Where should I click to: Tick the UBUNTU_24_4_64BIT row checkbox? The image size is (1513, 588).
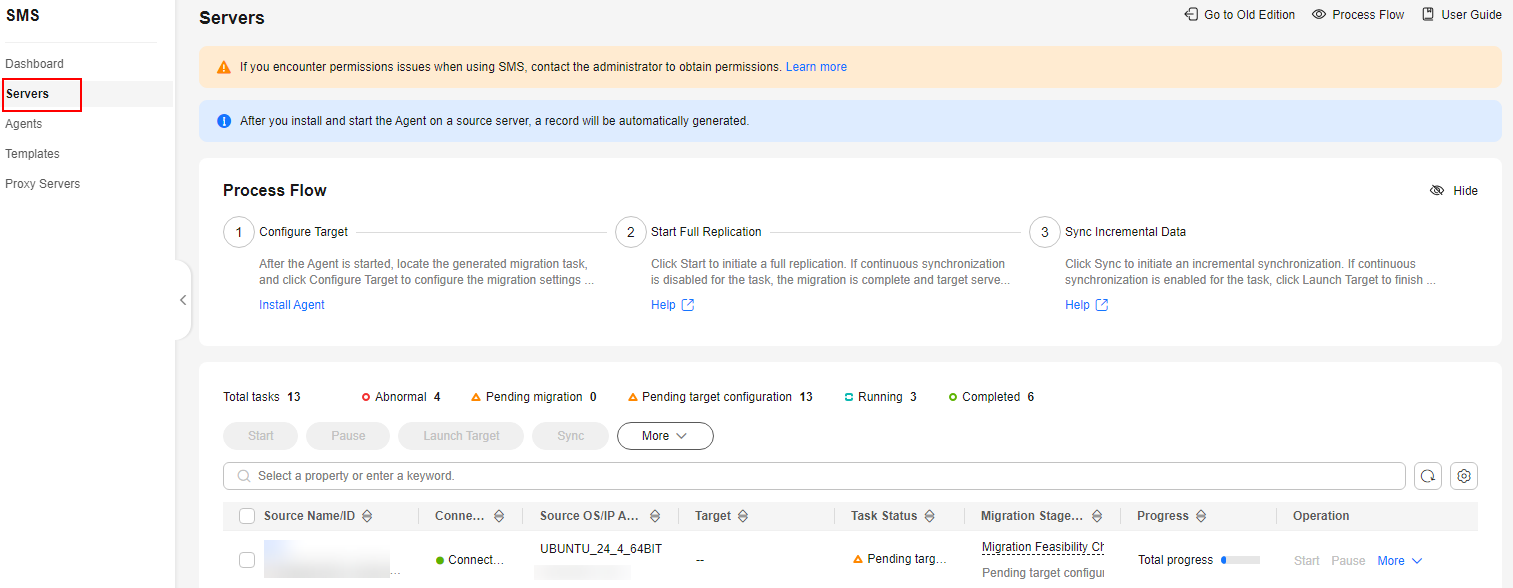pos(247,560)
